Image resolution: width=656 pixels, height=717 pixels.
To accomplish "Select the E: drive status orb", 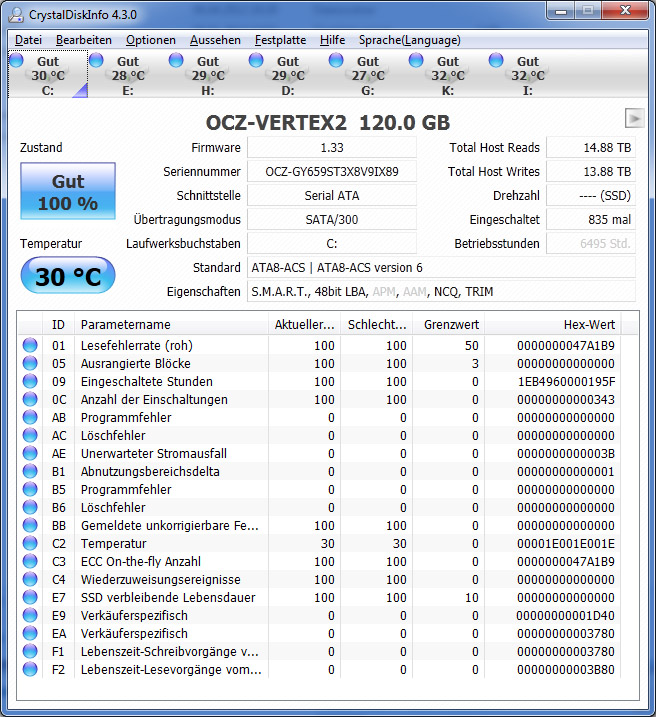I will (x=96, y=60).
